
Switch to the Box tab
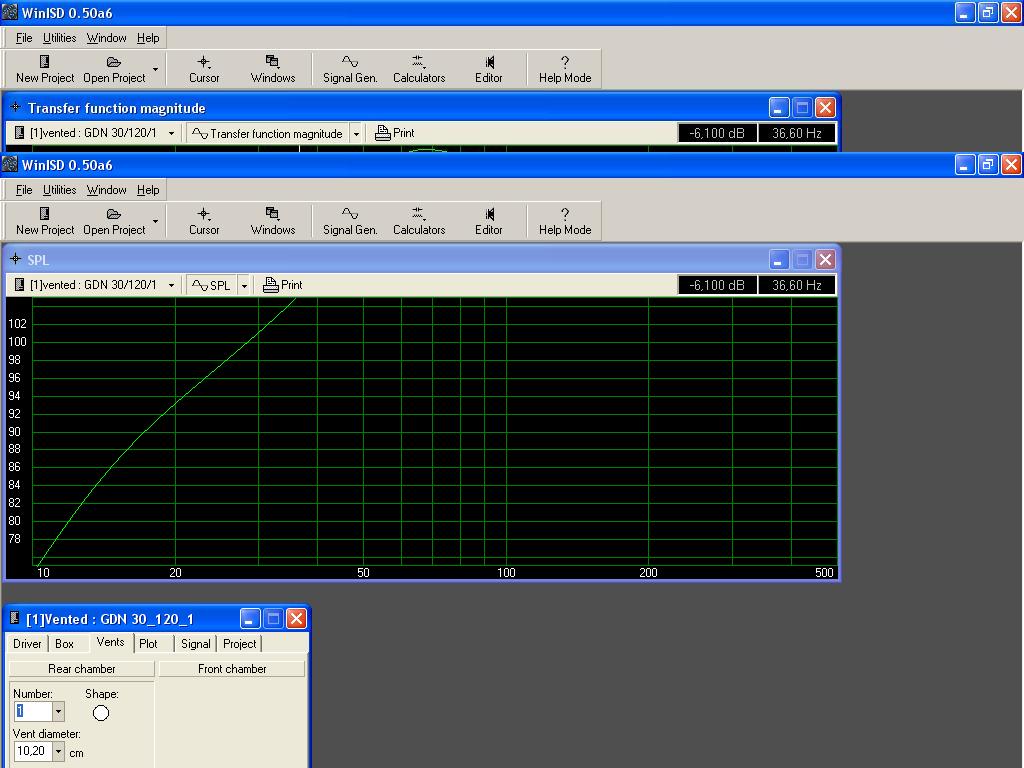(x=65, y=644)
